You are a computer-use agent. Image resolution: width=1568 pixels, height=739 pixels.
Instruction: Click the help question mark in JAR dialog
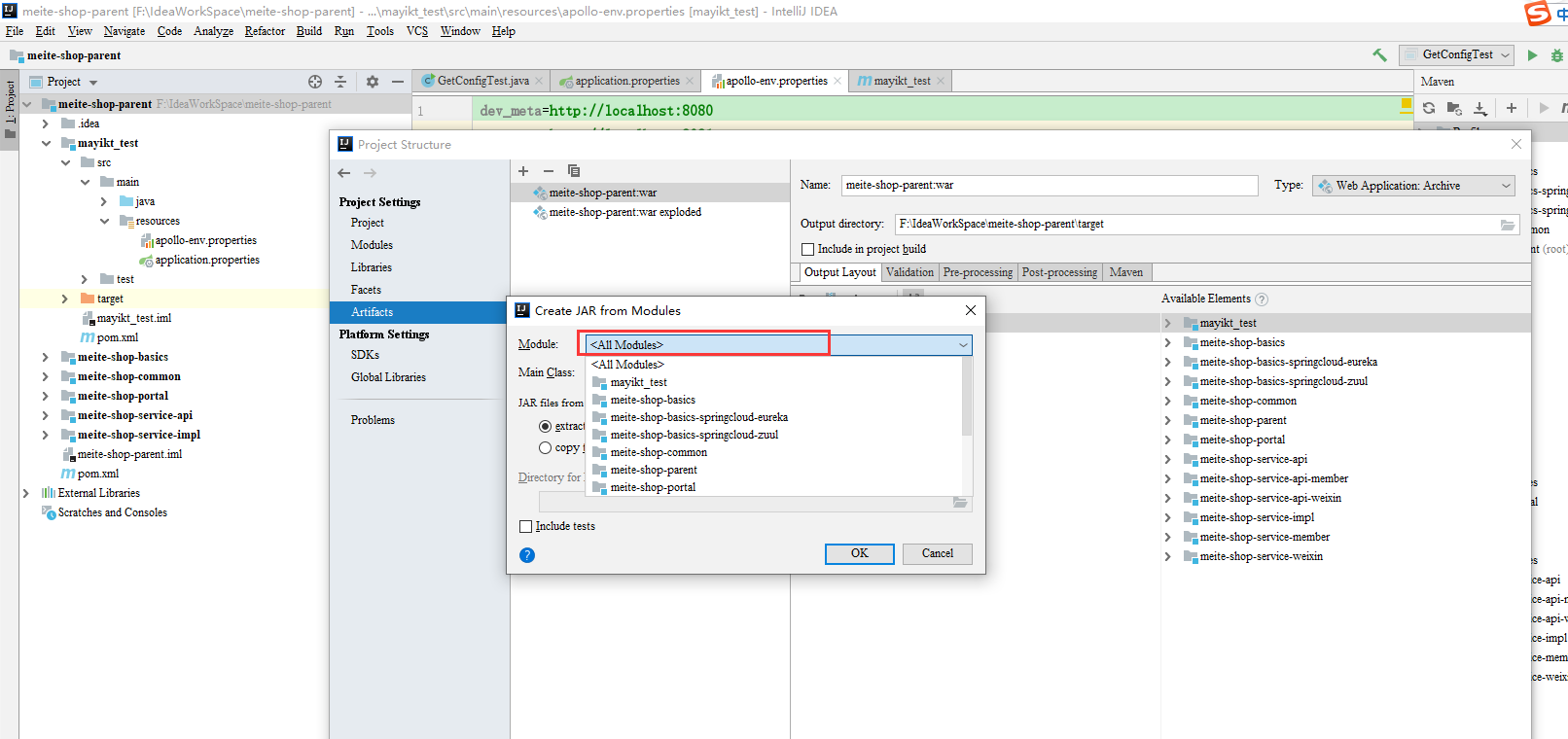pos(527,555)
